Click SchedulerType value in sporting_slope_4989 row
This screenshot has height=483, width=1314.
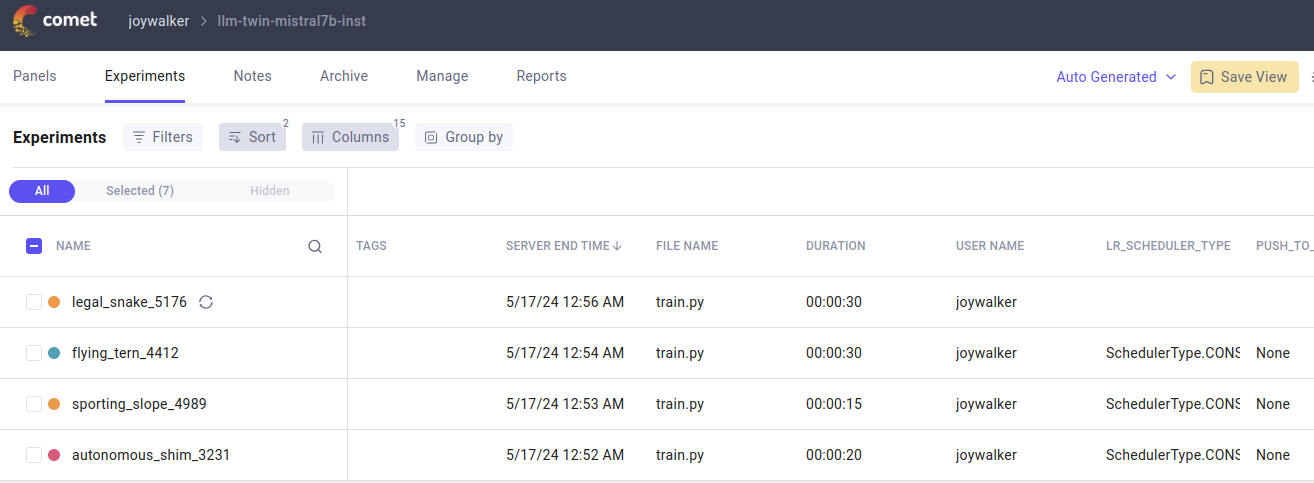(x=1173, y=404)
